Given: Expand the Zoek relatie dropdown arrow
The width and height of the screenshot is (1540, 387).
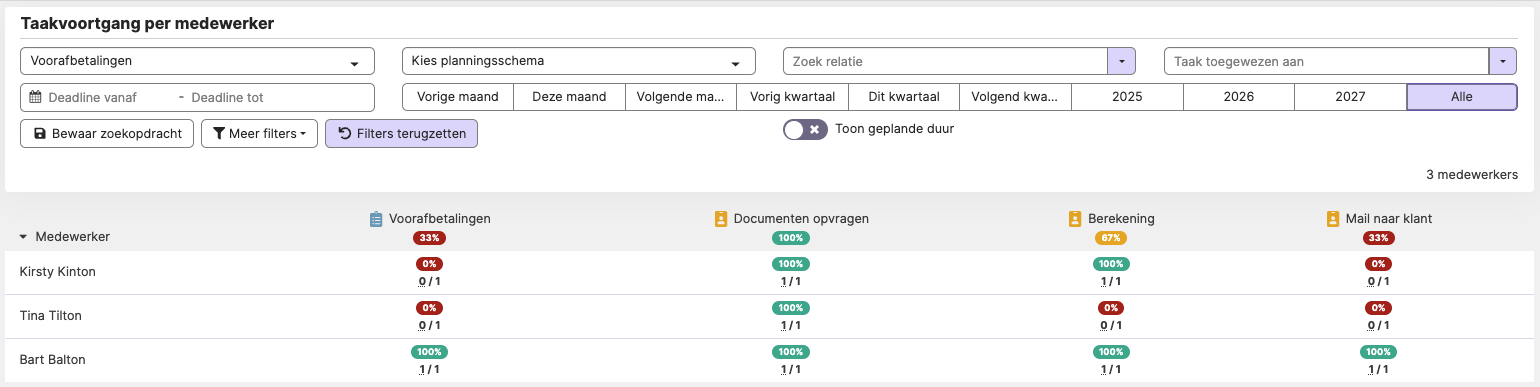Looking at the screenshot, I should pyautogui.click(x=1121, y=61).
